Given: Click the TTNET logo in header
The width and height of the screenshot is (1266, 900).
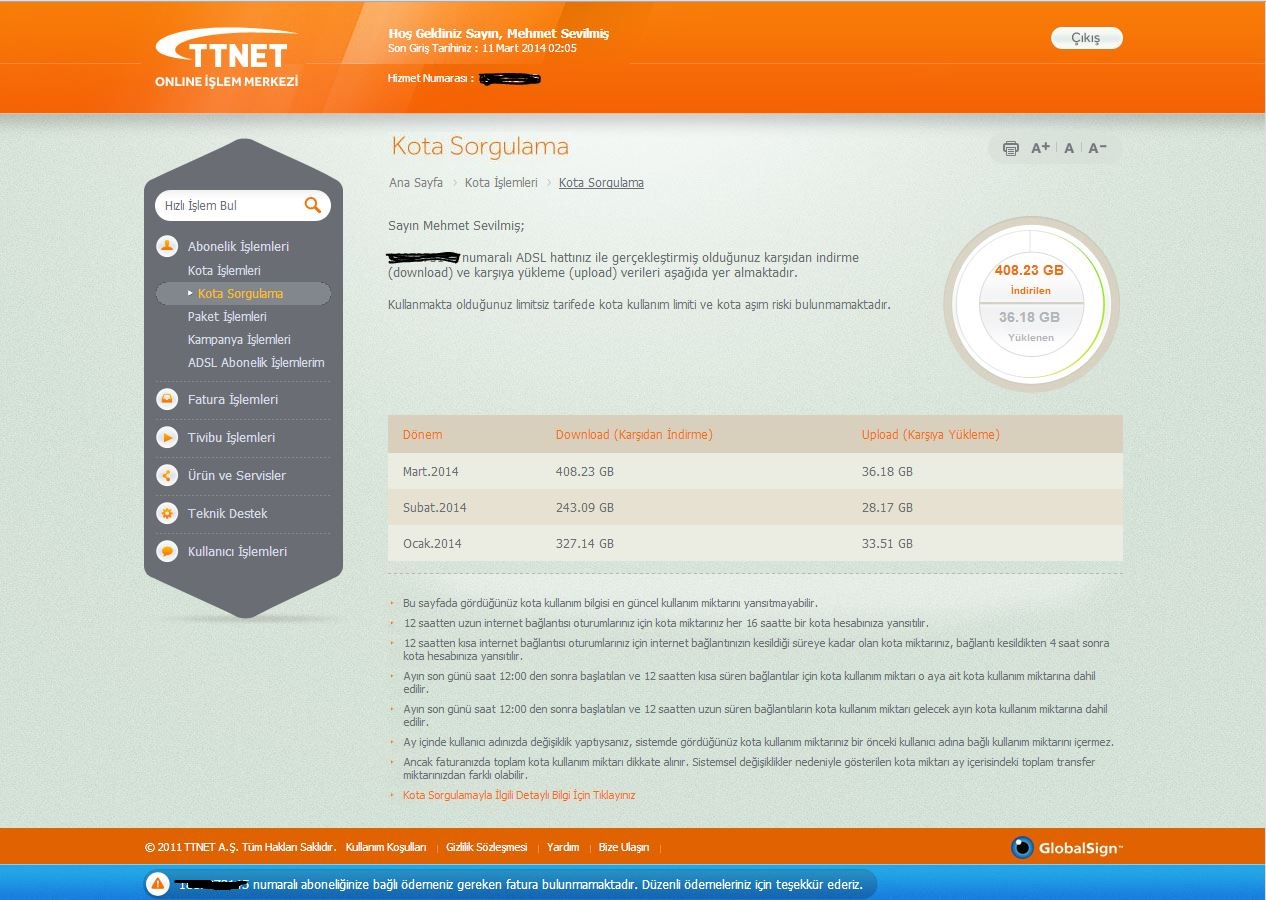Looking at the screenshot, I should [227, 58].
